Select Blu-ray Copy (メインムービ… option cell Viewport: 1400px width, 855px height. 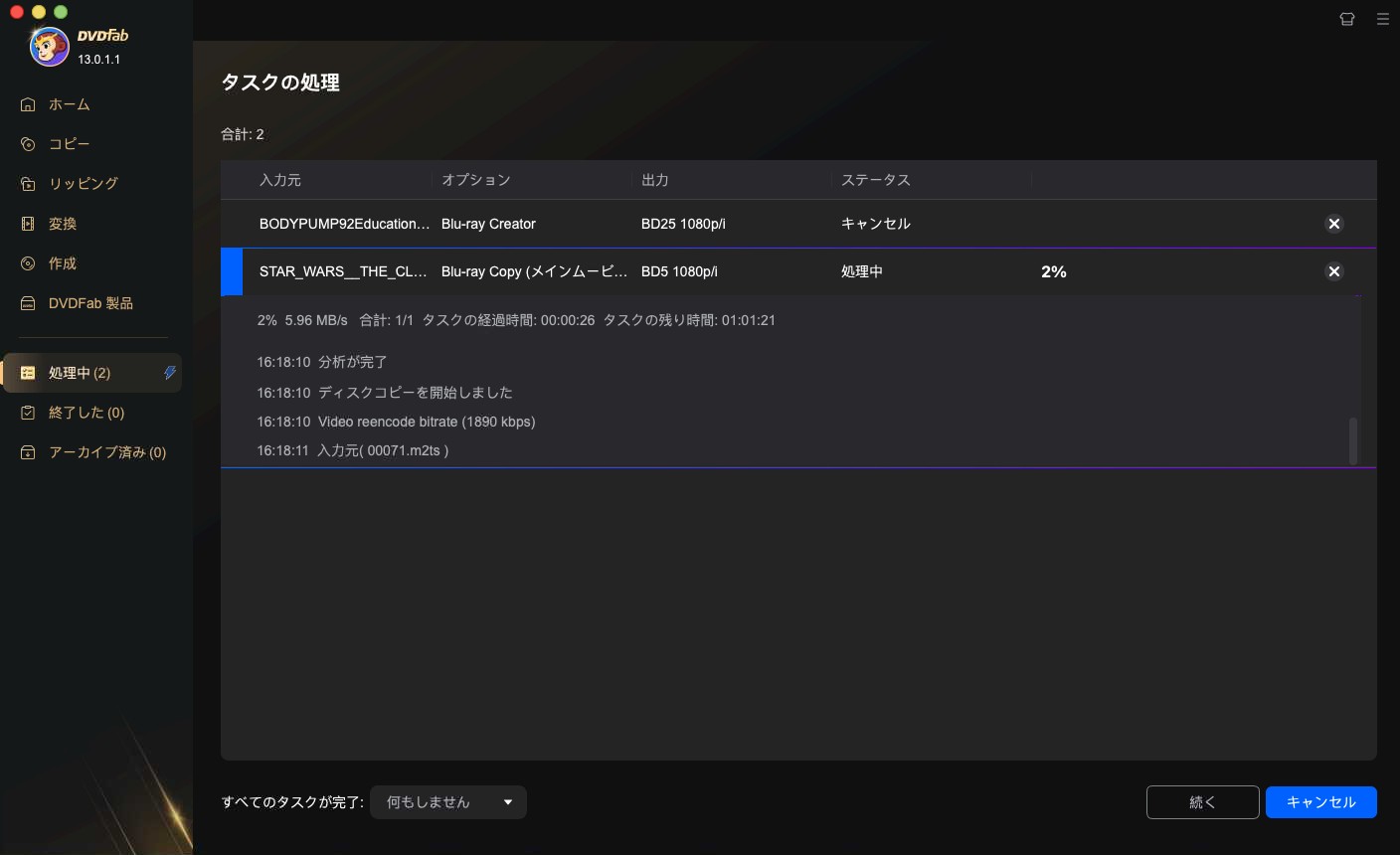click(535, 271)
